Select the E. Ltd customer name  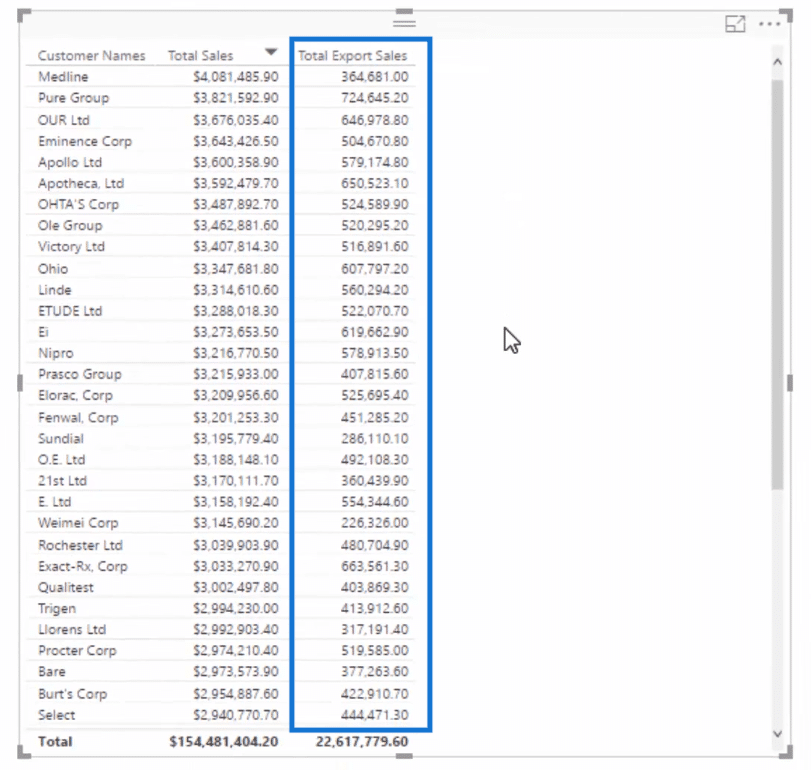point(54,502)
